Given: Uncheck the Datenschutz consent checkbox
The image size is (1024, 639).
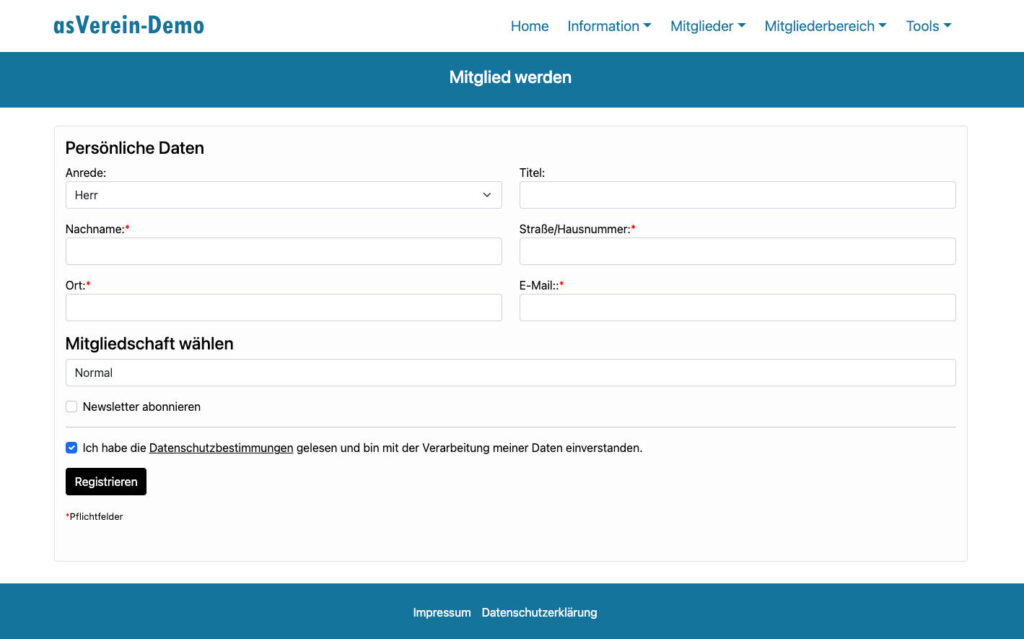Looking at the screenshot, I should click(71, 448).
